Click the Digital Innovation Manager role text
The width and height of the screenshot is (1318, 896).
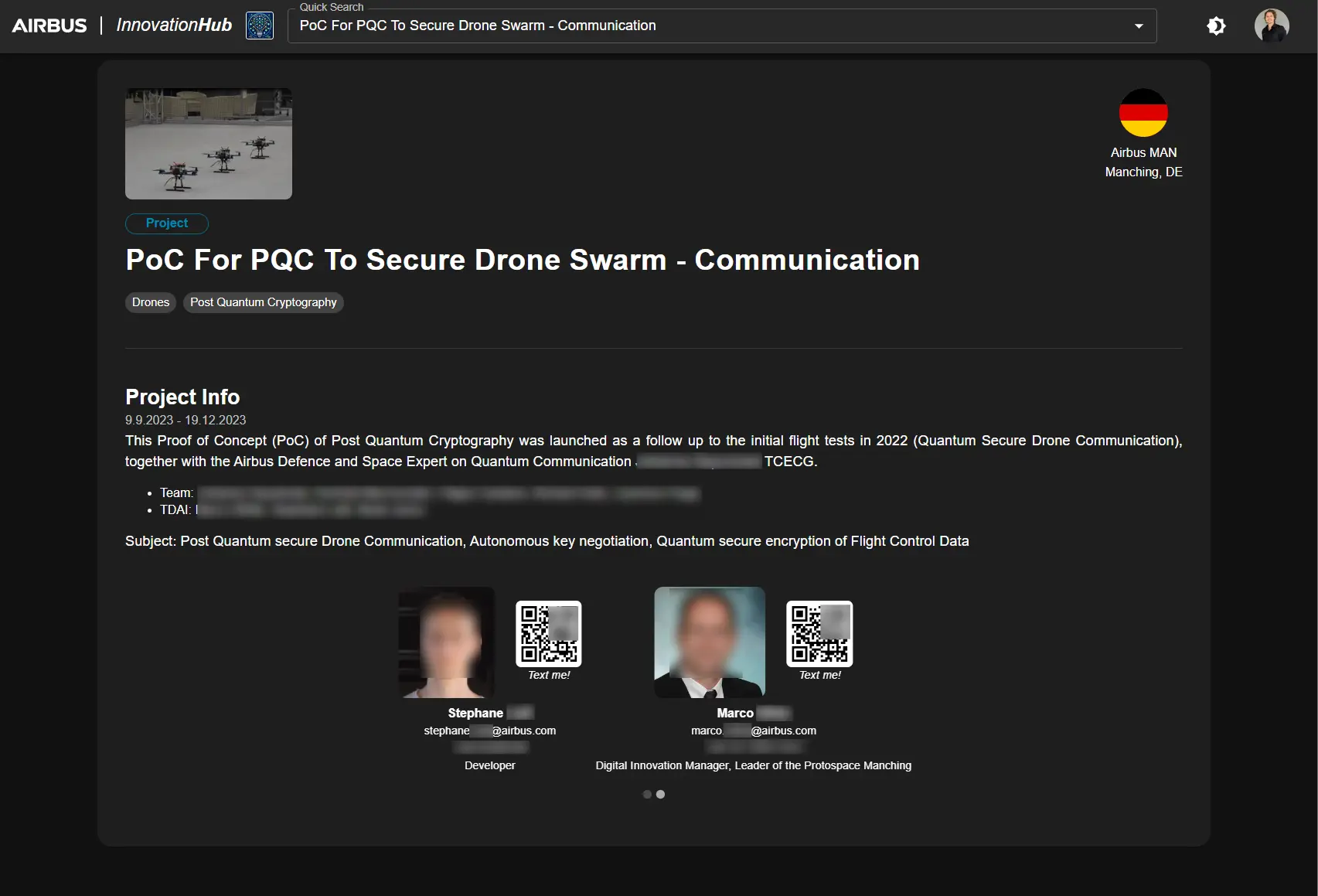pos(754,765)
